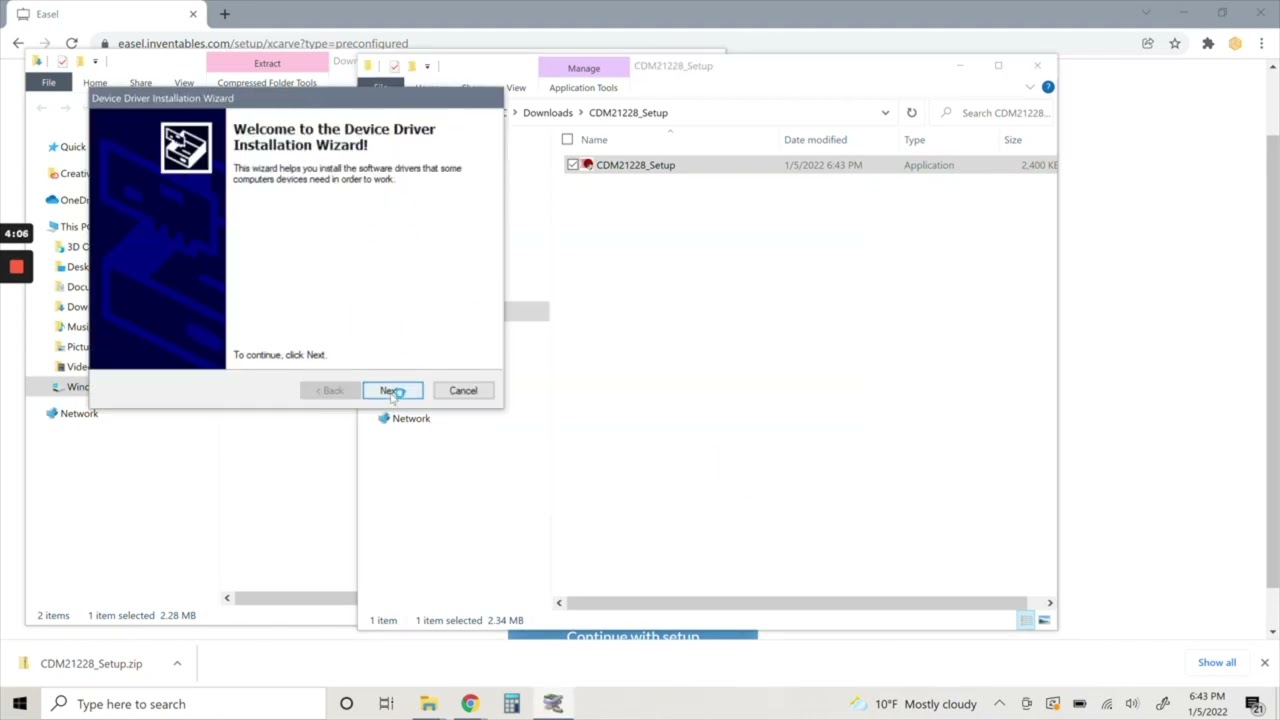Click CDM21228_Setup in the address path
The image size is (1280, 720).
tap(628, 113)
